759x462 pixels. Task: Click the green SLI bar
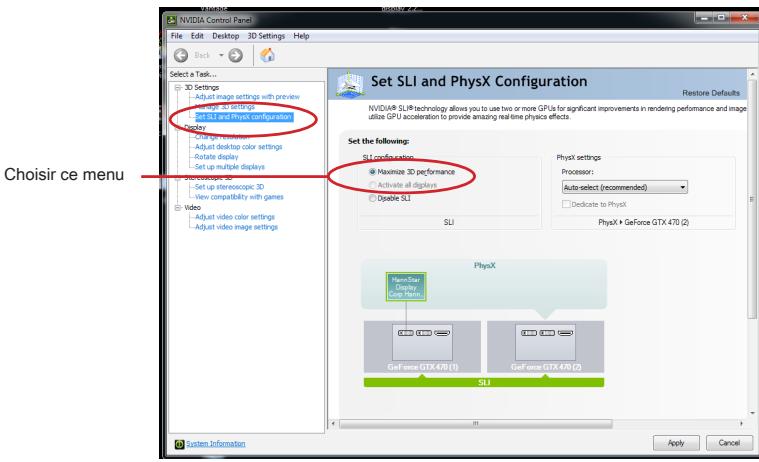(484, 383)
